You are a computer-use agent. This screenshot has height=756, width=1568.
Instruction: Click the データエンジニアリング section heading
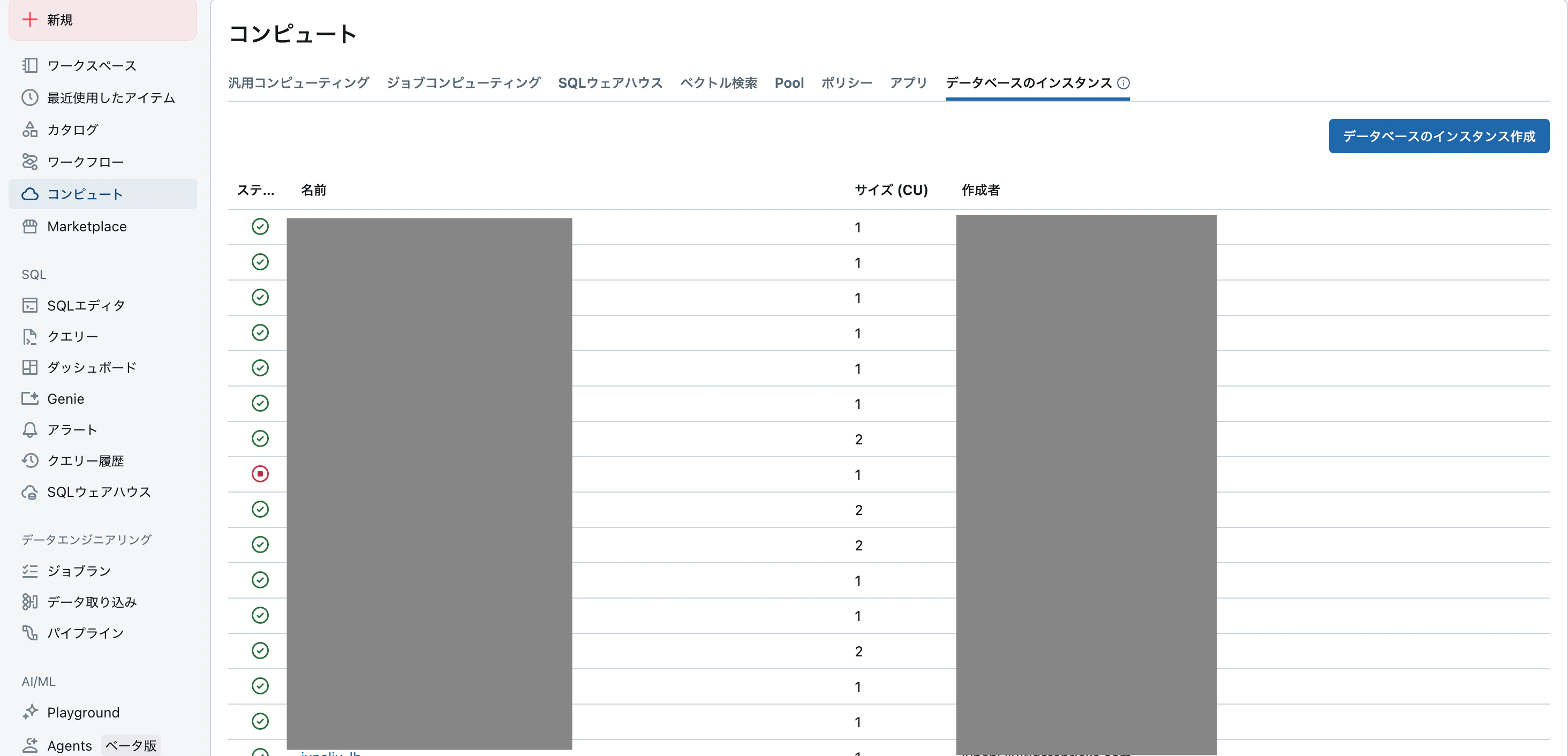[x=86, y=539]
